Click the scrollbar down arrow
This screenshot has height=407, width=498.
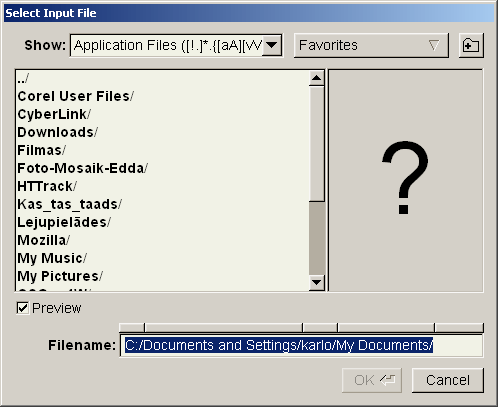[x=316, y=283]
